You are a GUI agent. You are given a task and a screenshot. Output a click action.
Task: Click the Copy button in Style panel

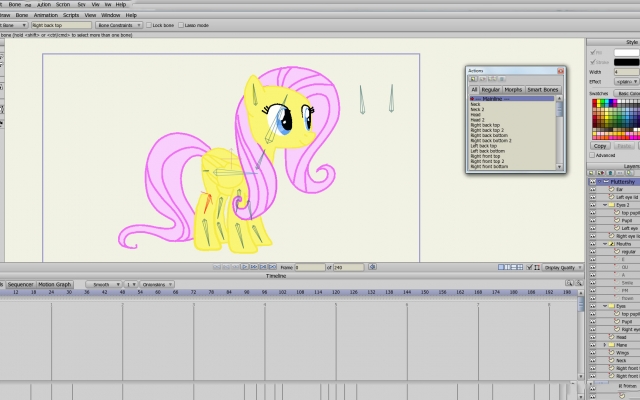pyautogui.click(x=600, y=146)
